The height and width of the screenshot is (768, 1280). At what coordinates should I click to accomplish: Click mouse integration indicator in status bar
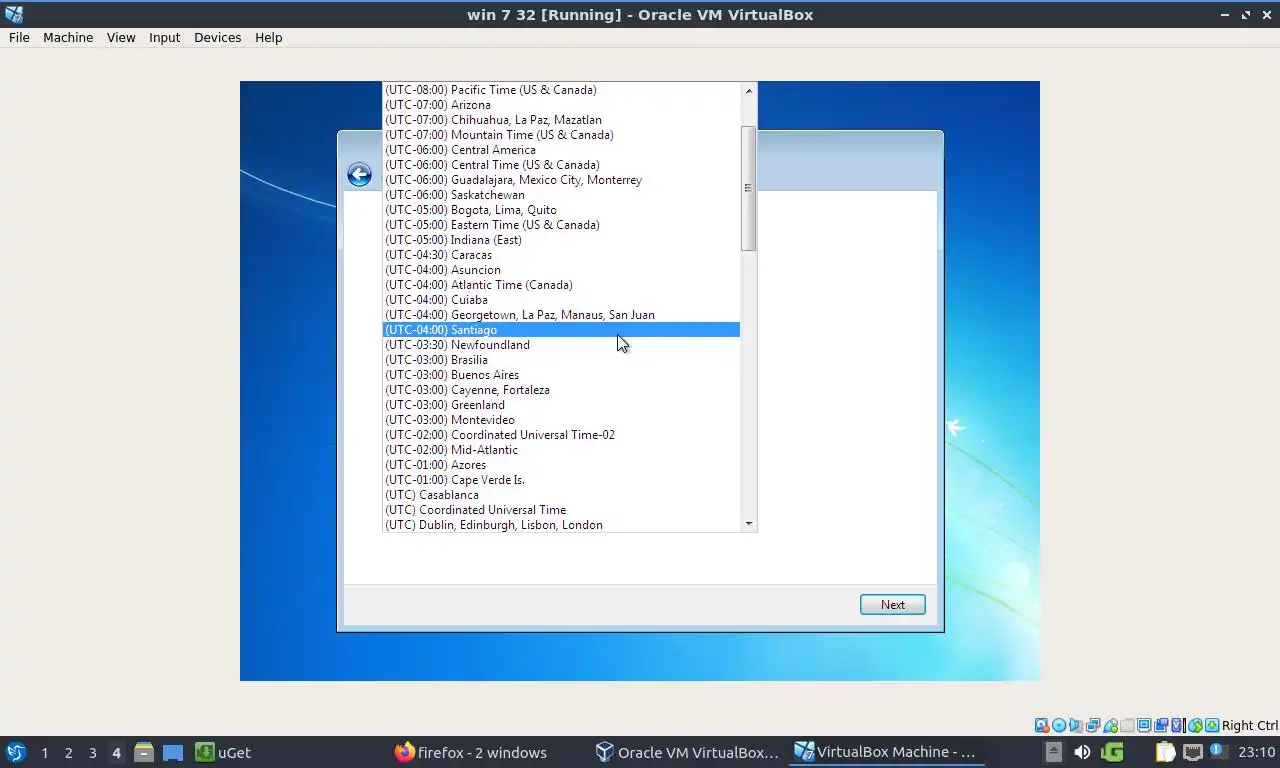pos(1196,725)
